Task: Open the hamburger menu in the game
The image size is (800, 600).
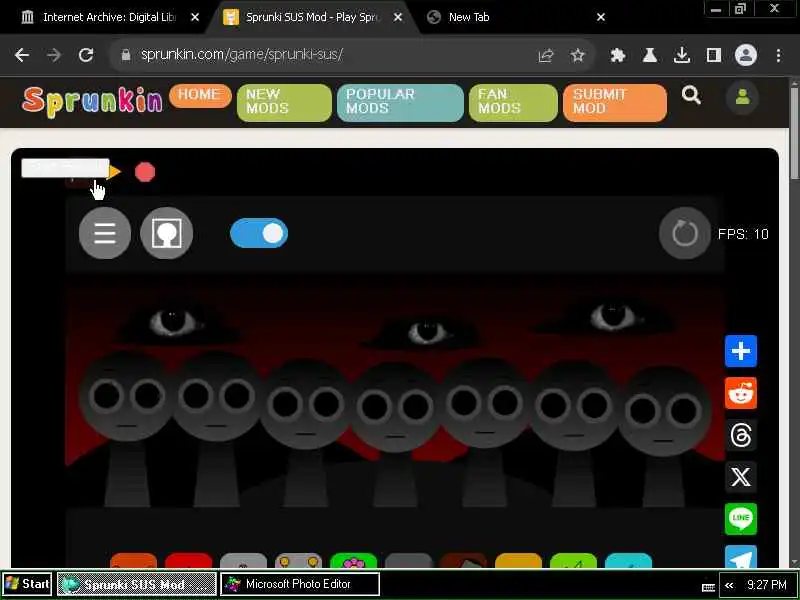Action: tap(105, 233)
